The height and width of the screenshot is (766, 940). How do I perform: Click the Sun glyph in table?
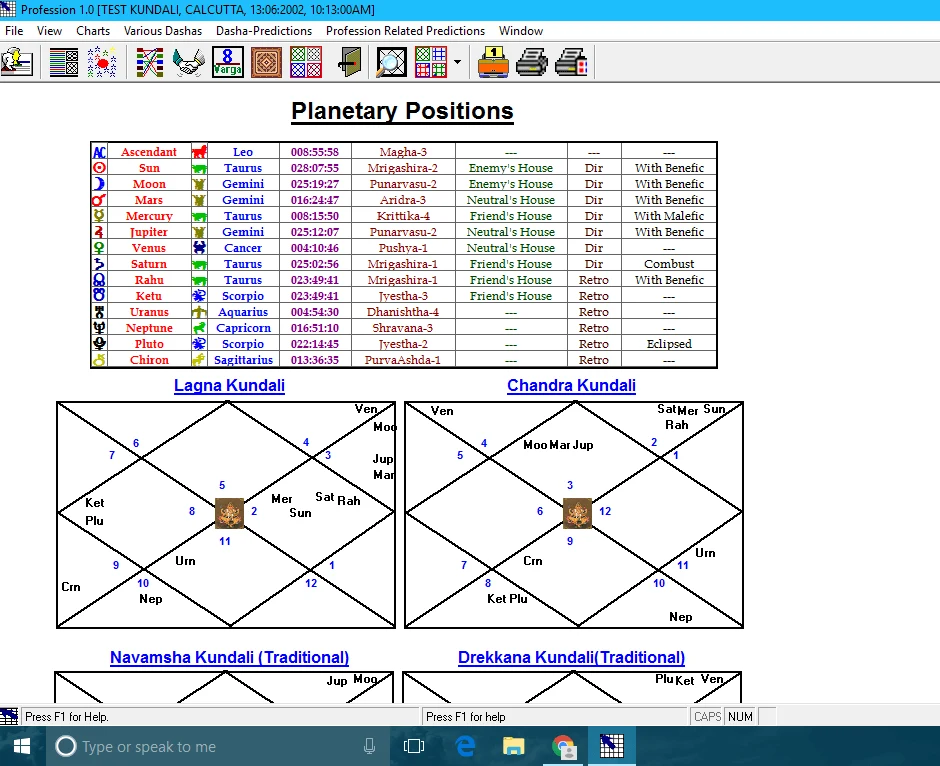pyautogui.click(x=99, y=168)
